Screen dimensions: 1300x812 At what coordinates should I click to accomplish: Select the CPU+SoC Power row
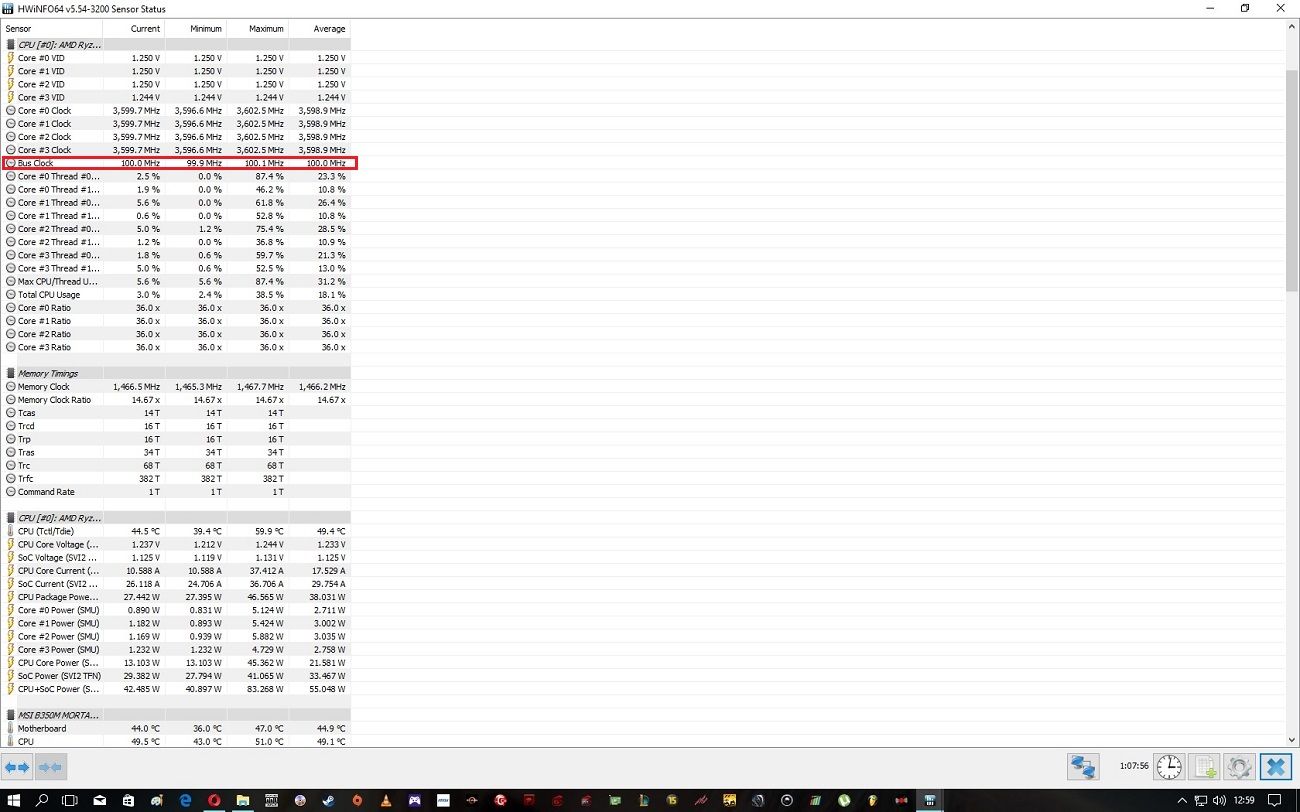pos(175,689)
